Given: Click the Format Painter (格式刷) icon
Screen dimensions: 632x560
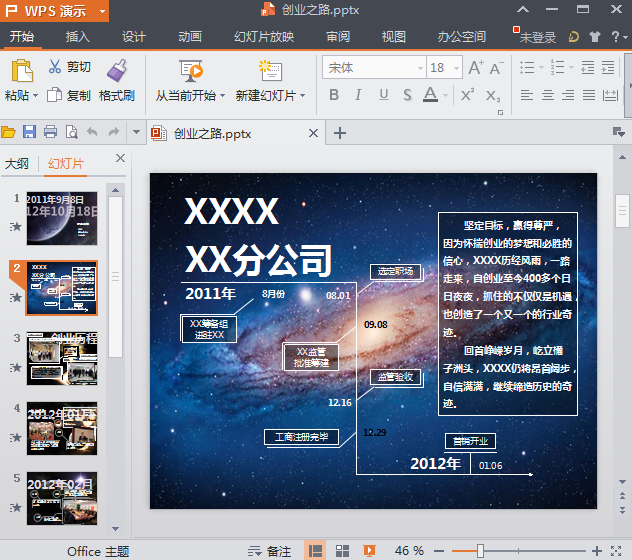Looking at the screenshot, I should (118, 70).
